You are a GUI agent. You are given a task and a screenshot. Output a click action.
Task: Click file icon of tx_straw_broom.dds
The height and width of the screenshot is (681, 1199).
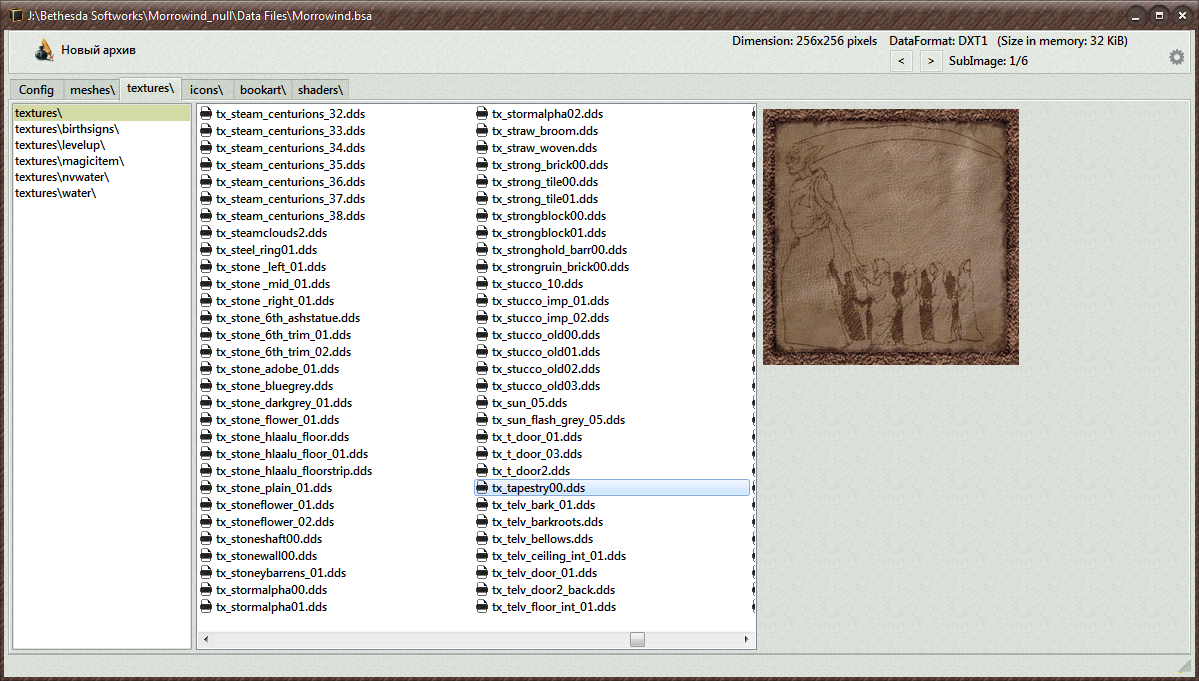click(x=482, y=131)
